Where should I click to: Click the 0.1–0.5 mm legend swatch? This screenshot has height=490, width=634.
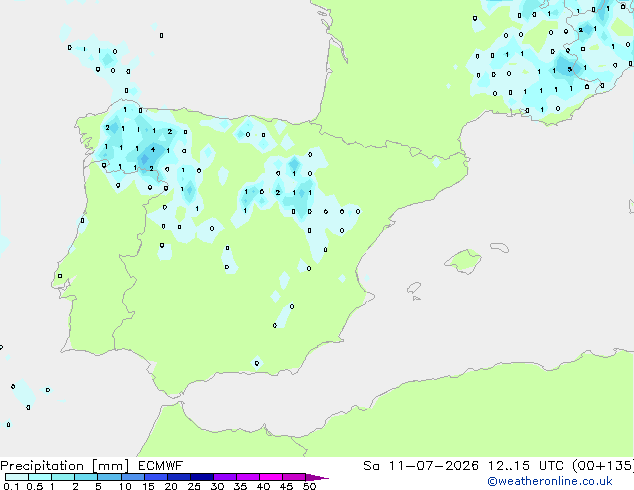[17, 477]
